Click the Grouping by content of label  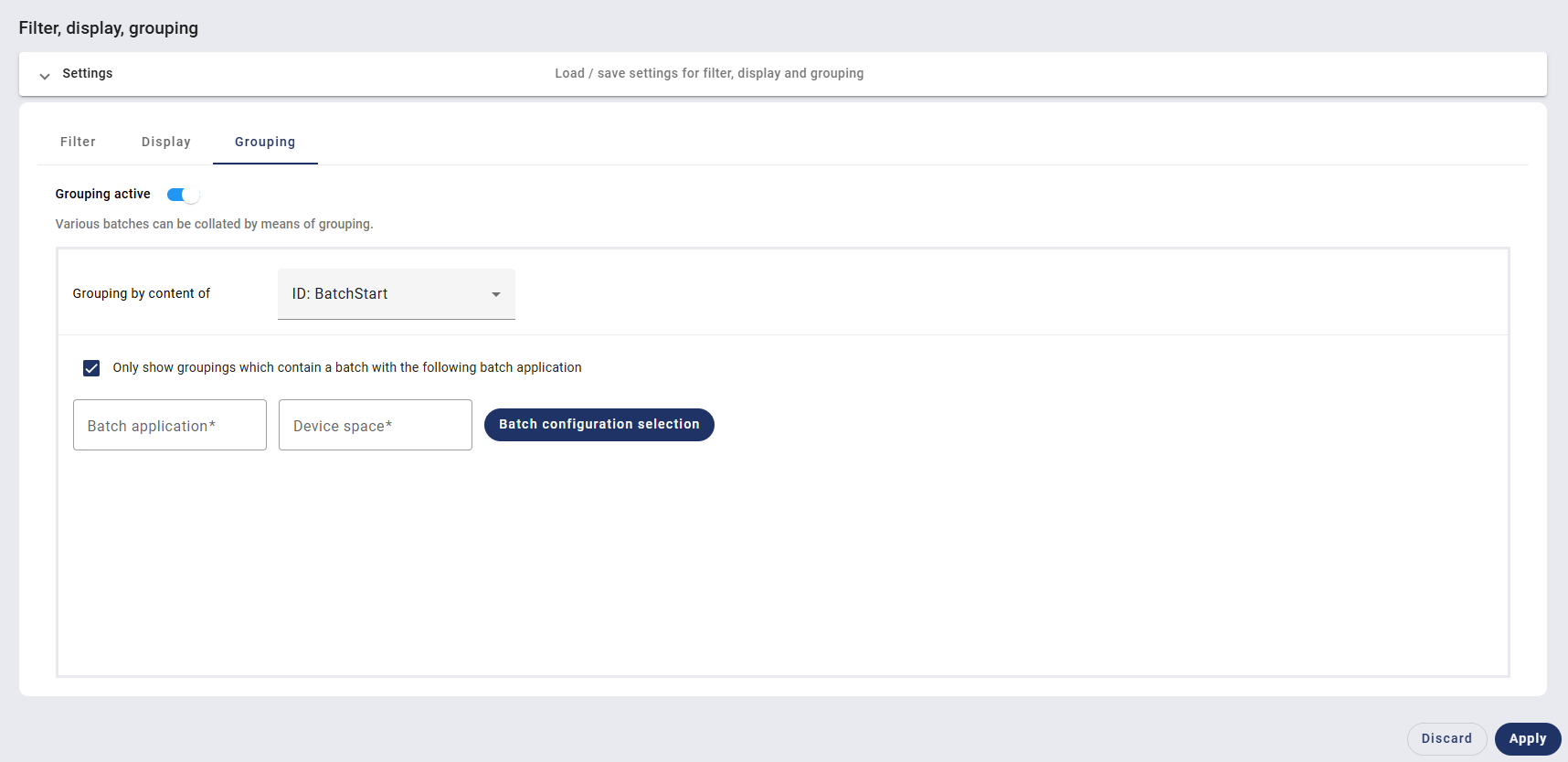[141, 293]
